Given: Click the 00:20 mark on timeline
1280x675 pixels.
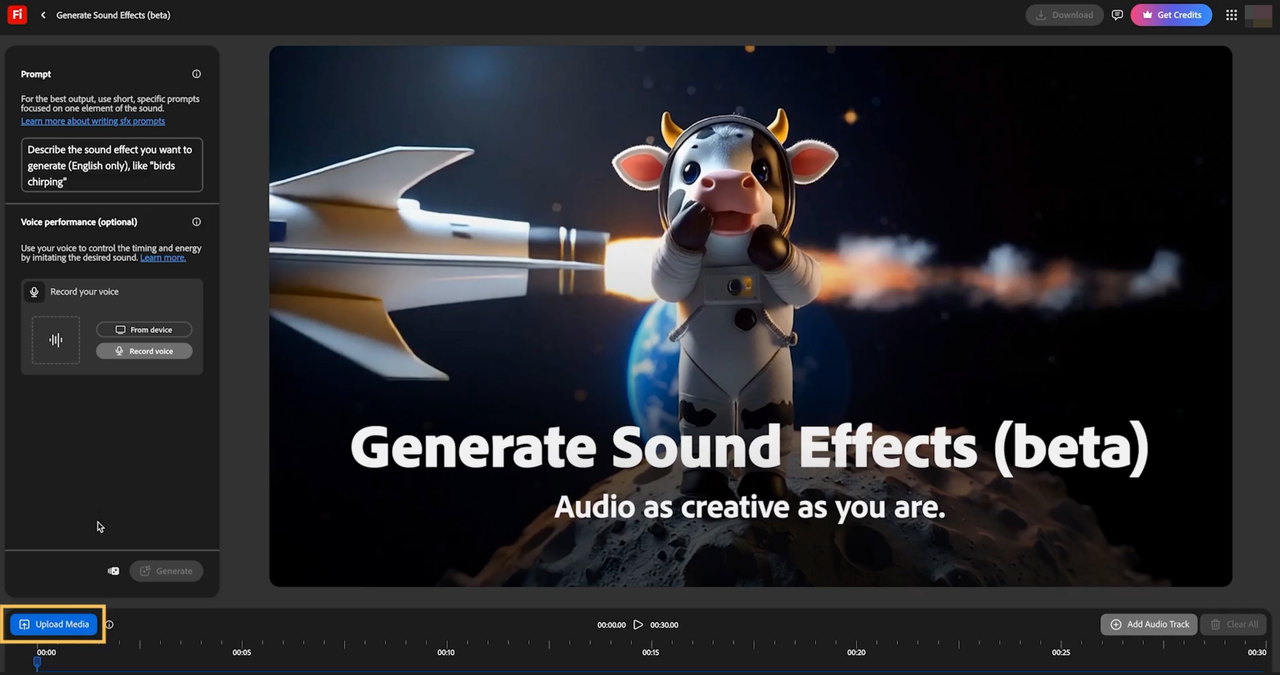Looking at the screenshot, I should pos(856,653).
